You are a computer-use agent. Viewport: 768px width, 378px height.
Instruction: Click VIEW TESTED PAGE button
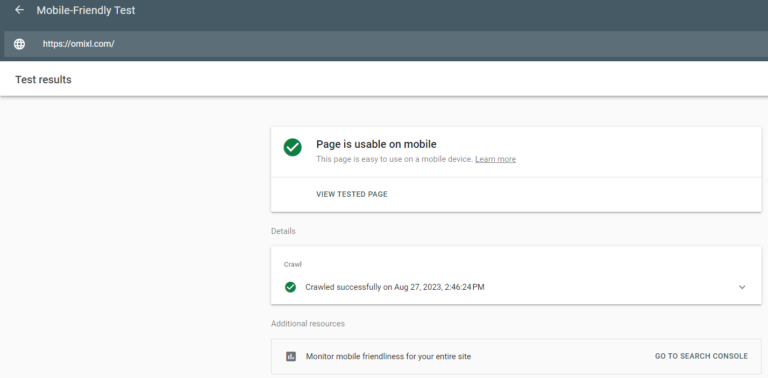(352, 194)
